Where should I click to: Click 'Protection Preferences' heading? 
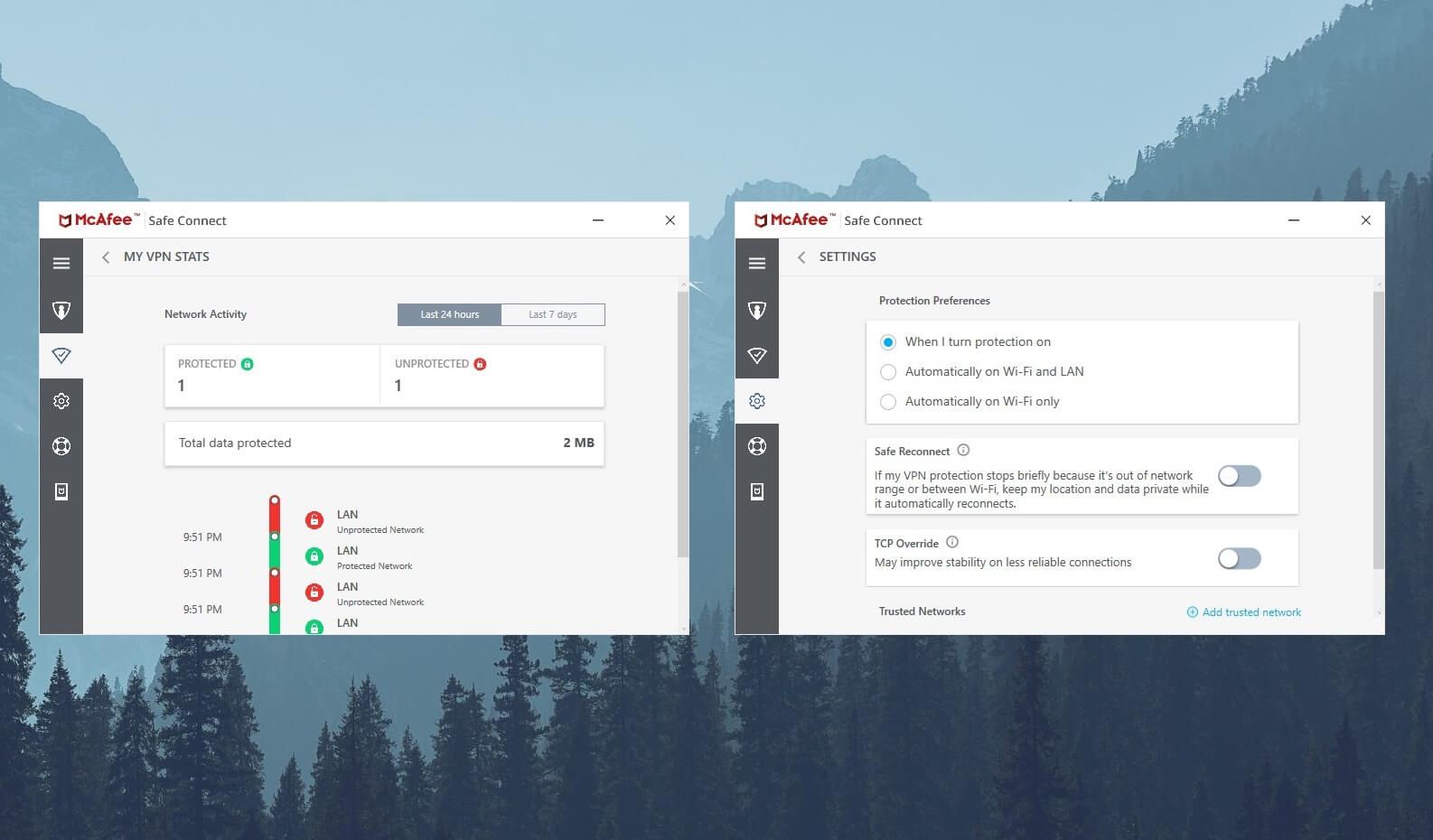(x=934, y=301)
